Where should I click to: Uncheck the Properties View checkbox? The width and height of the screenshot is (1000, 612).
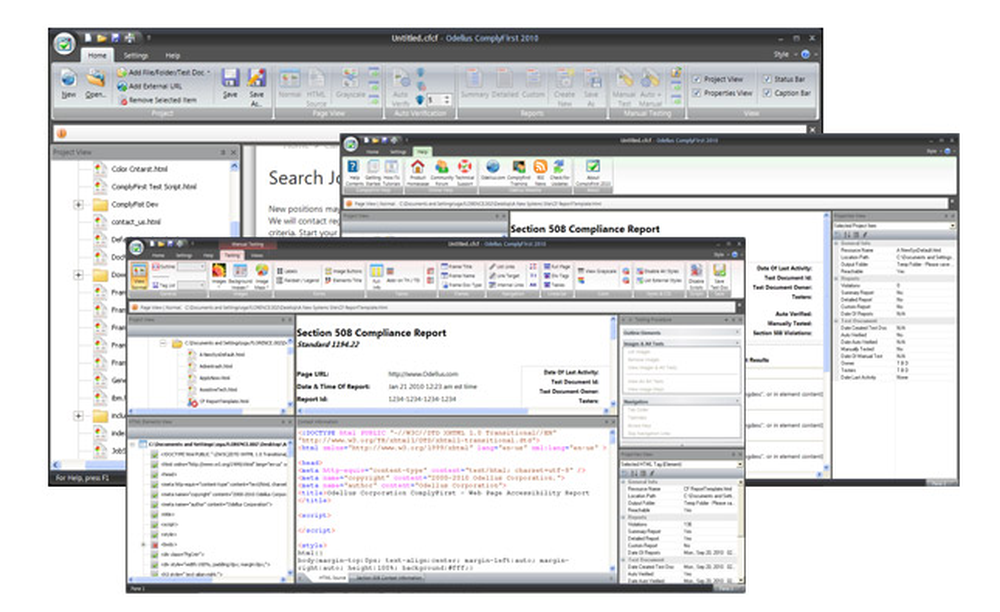point(696,93)
